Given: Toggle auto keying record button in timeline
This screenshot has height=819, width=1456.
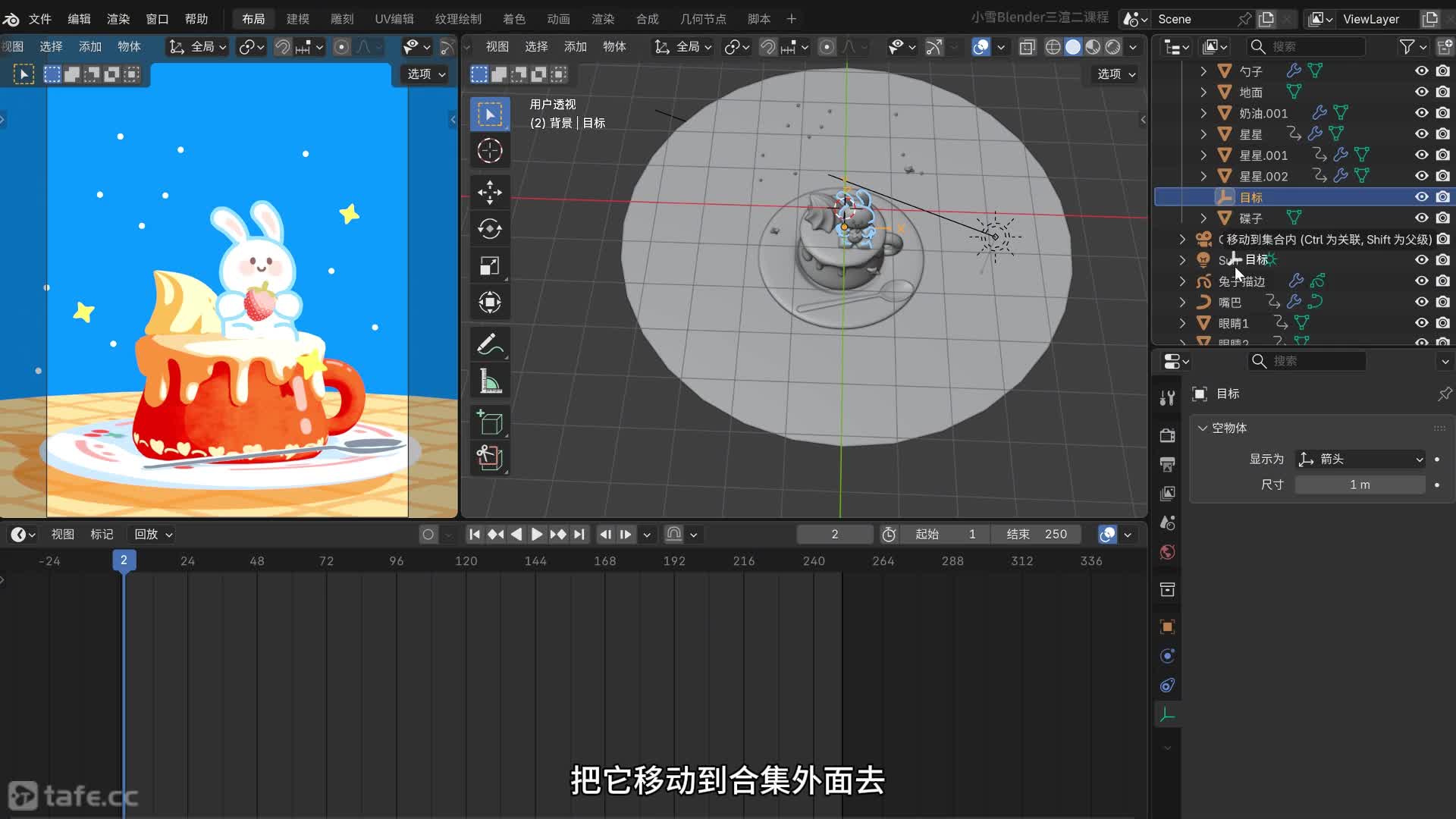Looking at the screenshot, I should 428,535.
